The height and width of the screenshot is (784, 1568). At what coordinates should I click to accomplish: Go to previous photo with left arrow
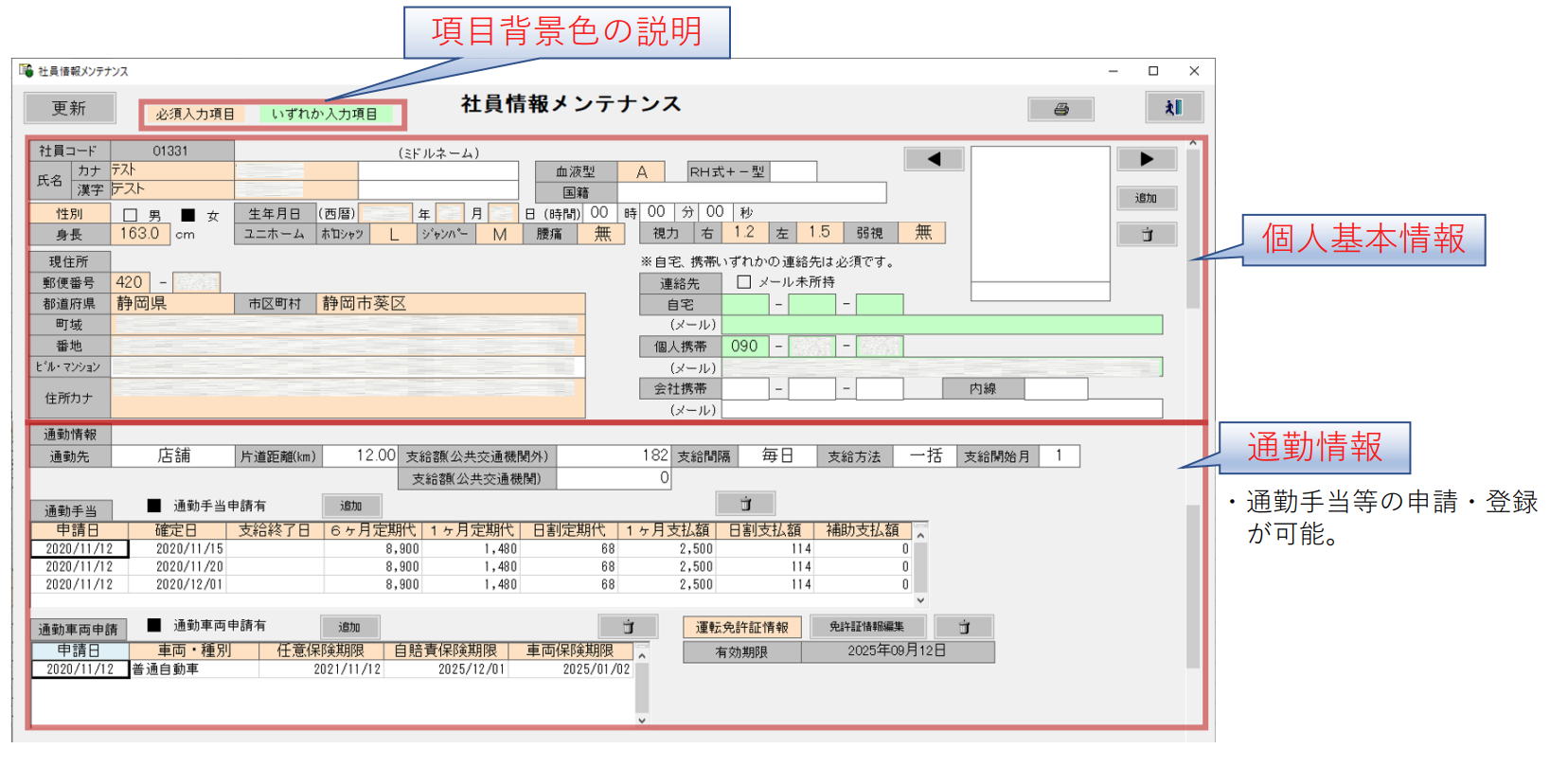click(x=934, y=159)
